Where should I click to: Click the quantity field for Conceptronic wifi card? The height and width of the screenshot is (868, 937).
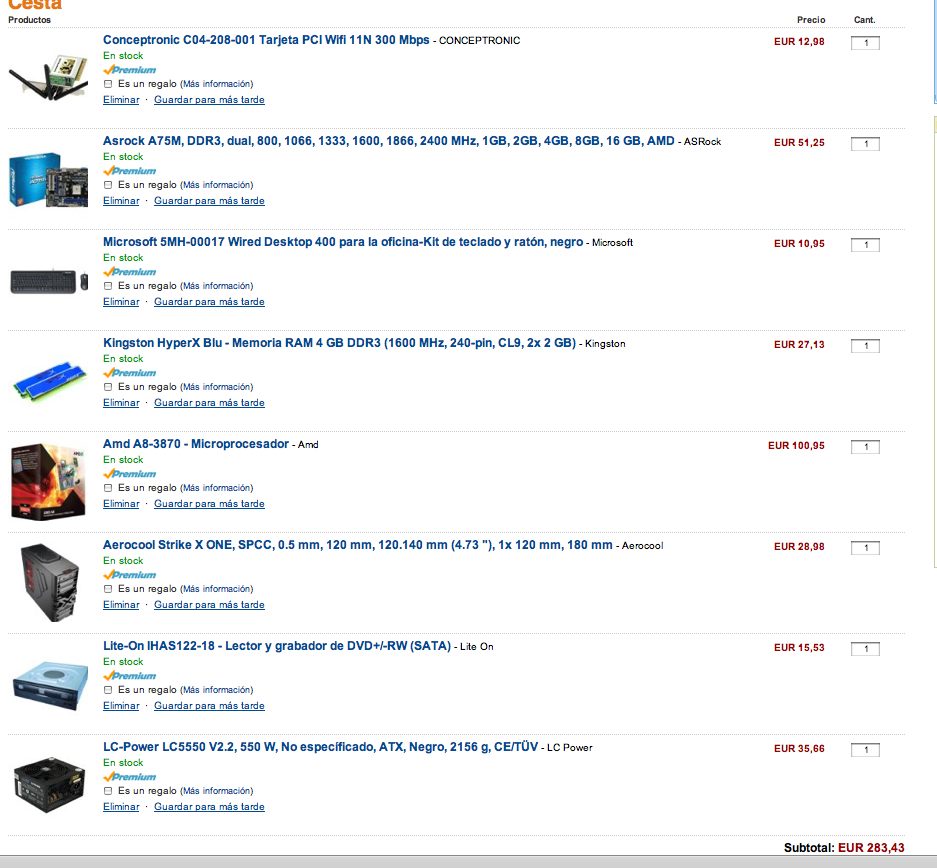coord(865,42)
